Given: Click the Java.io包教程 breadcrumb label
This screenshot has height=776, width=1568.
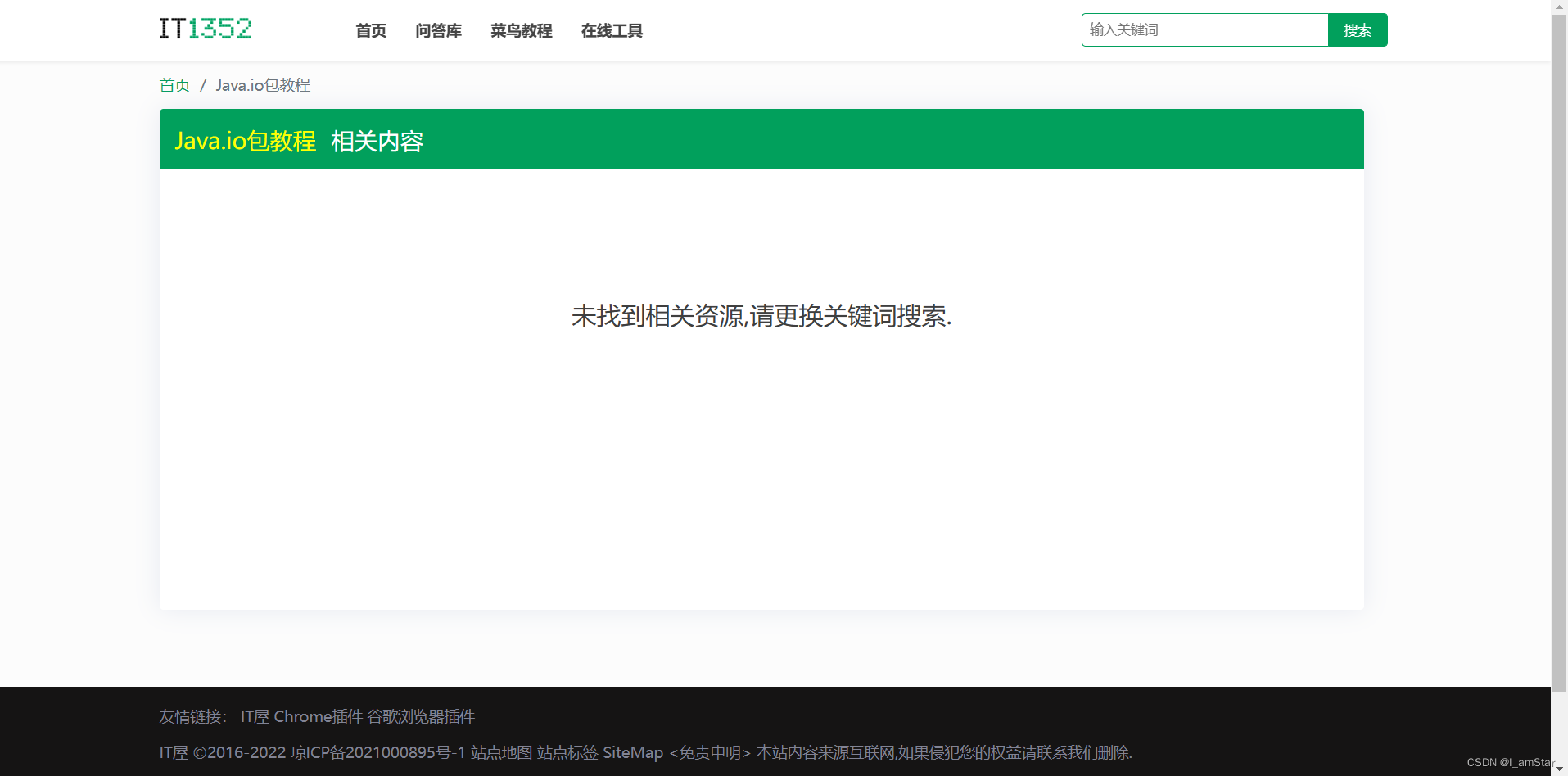Looking at the screenshot, I should pyautogui.click(x=263, y=85).
